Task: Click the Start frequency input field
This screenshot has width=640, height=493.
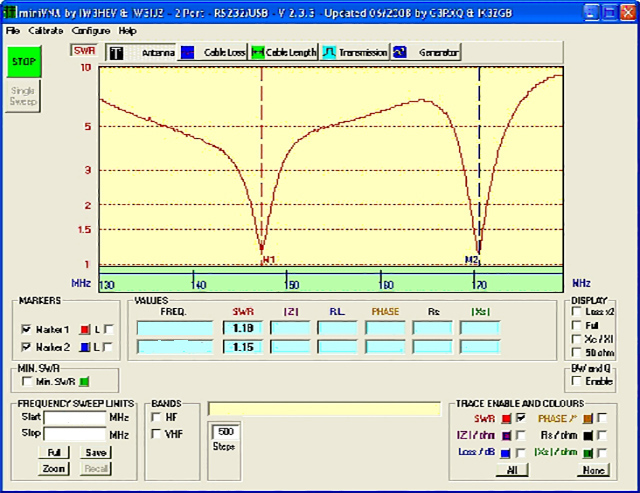Action: 75,418
